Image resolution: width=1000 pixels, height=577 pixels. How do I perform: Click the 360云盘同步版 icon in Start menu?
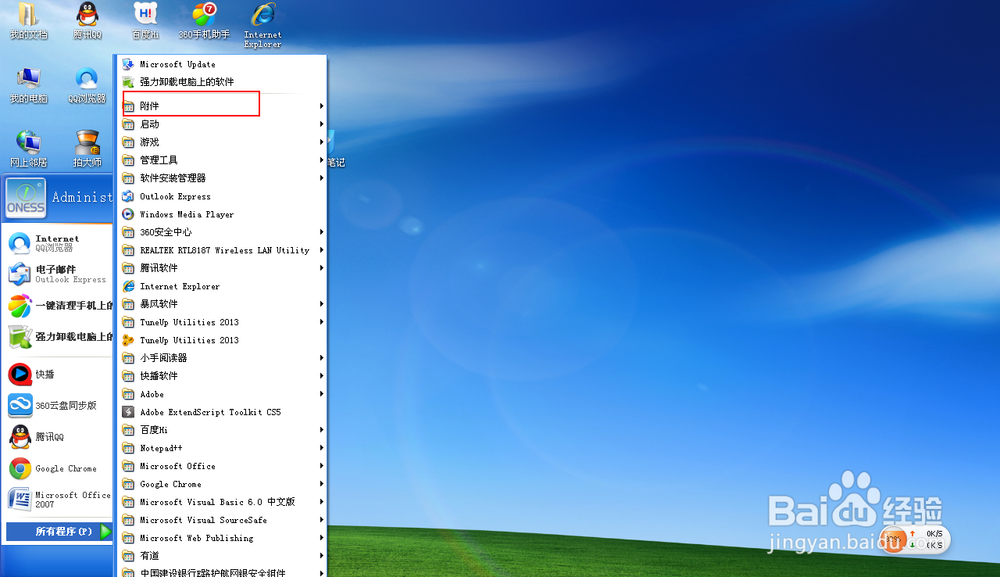click(20, 405)
